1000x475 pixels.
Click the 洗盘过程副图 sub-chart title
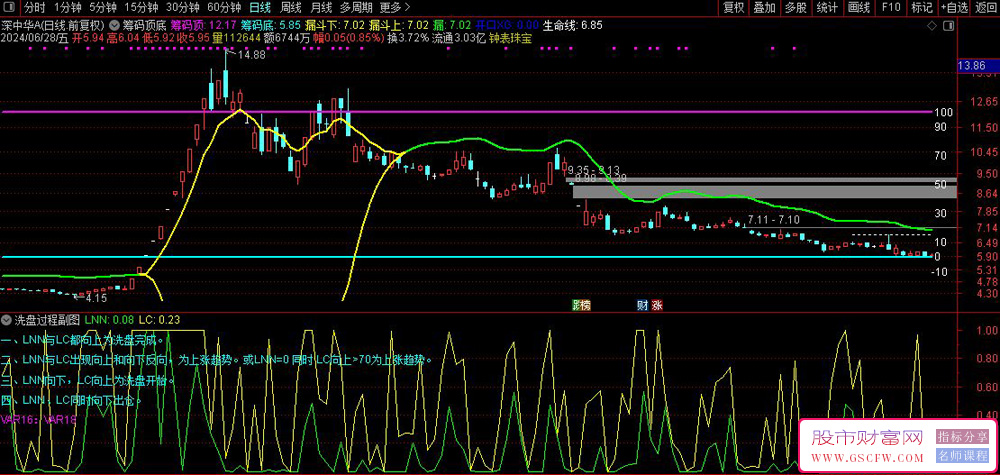(x=47, y=319)
